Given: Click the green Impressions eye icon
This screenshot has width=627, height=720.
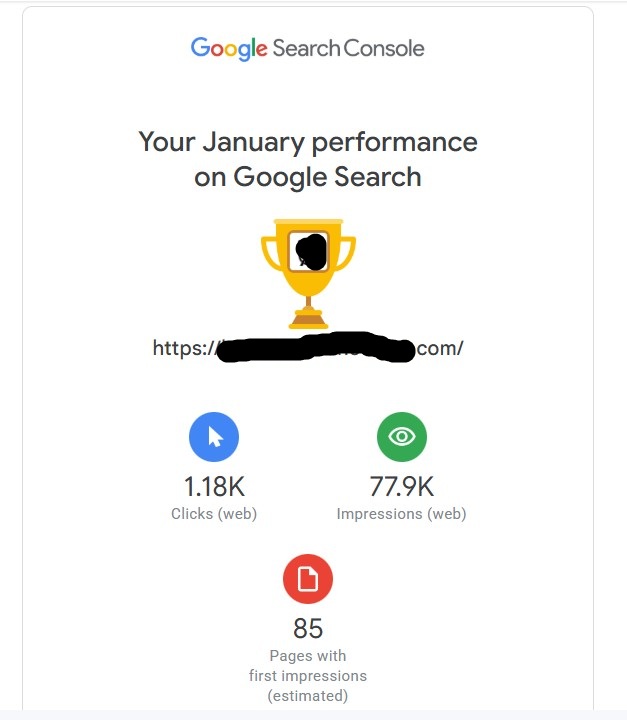Looking at the screenshot, I should point(401,437).
